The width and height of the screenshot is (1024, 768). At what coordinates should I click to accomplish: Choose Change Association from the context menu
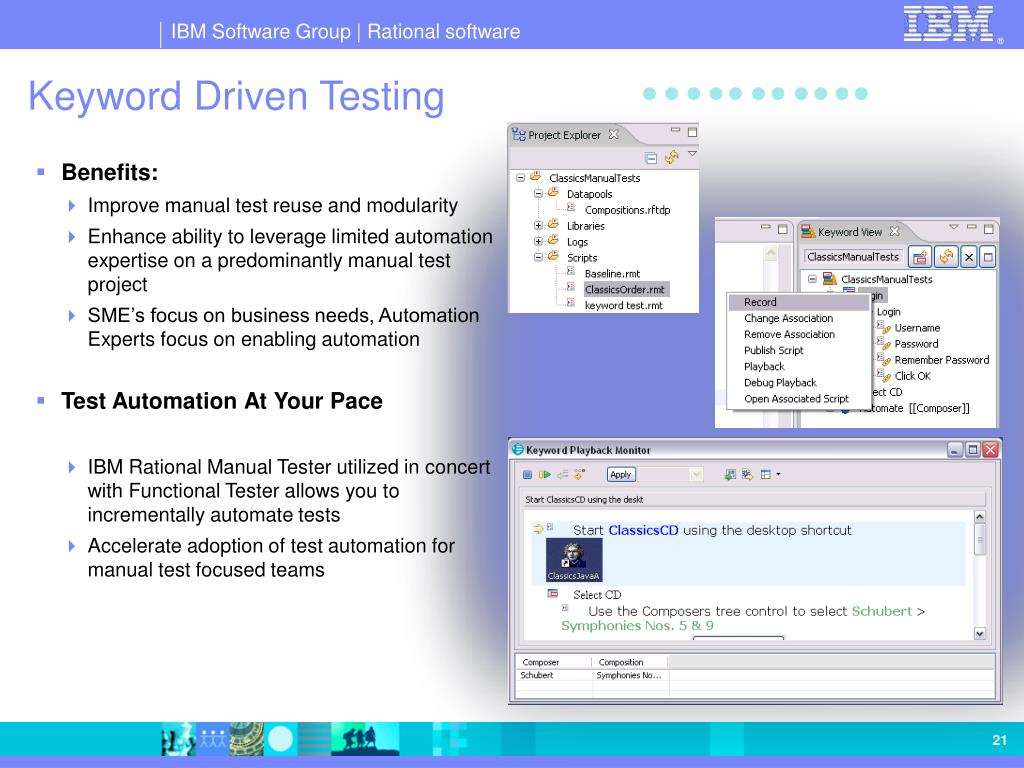[x=798, y=318]
